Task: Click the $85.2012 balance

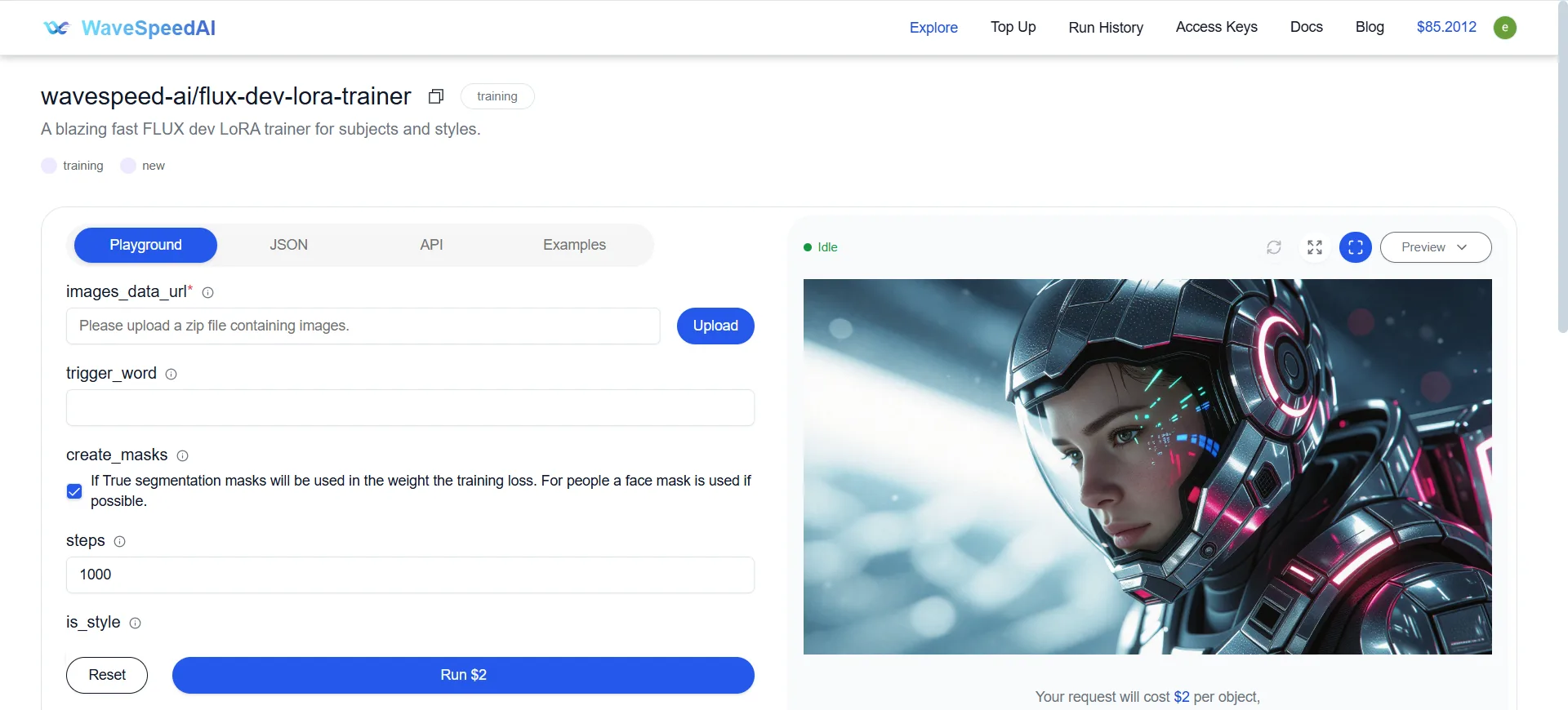Action: 1446,27
